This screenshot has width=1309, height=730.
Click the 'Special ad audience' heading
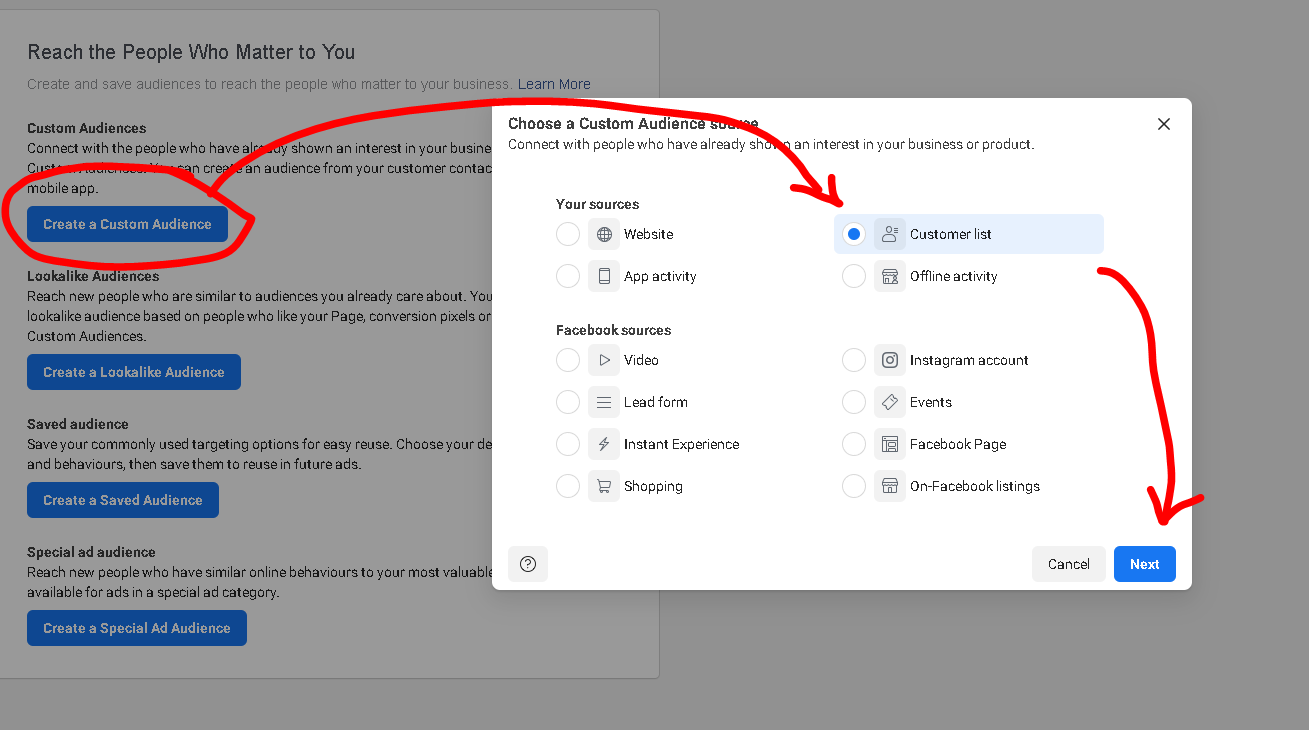click(91, 552)
